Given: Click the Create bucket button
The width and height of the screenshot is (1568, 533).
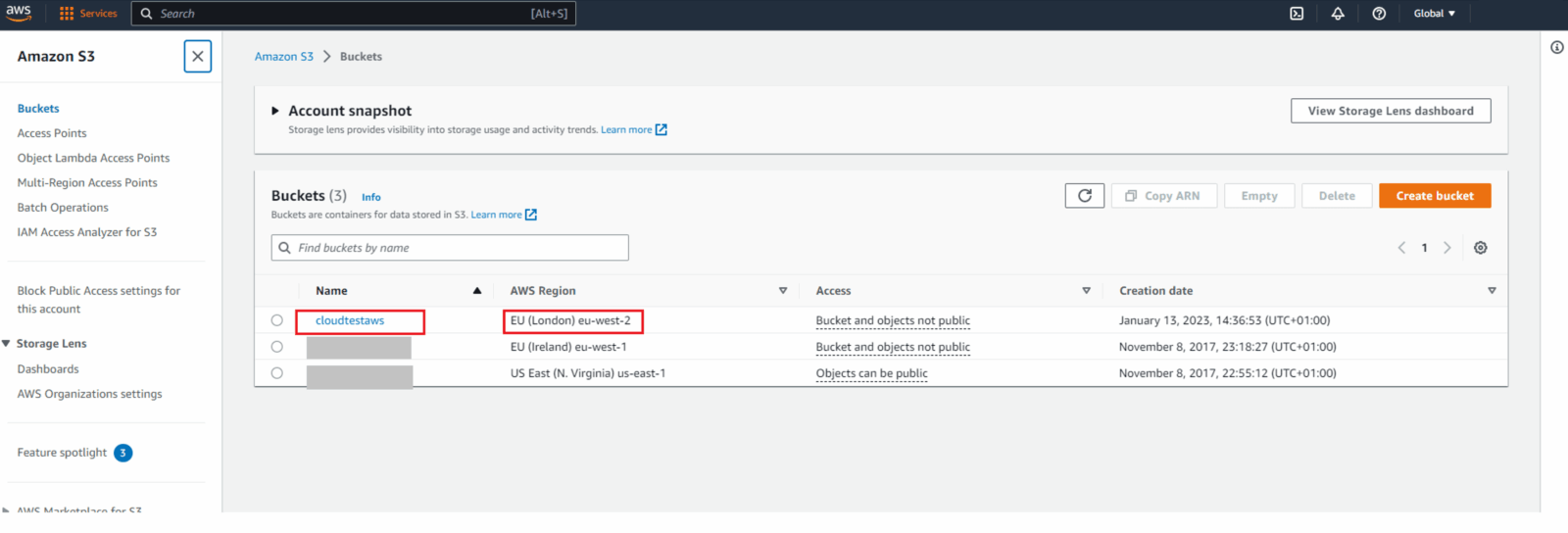Looking at the screenshot, I should (1434, 196).
